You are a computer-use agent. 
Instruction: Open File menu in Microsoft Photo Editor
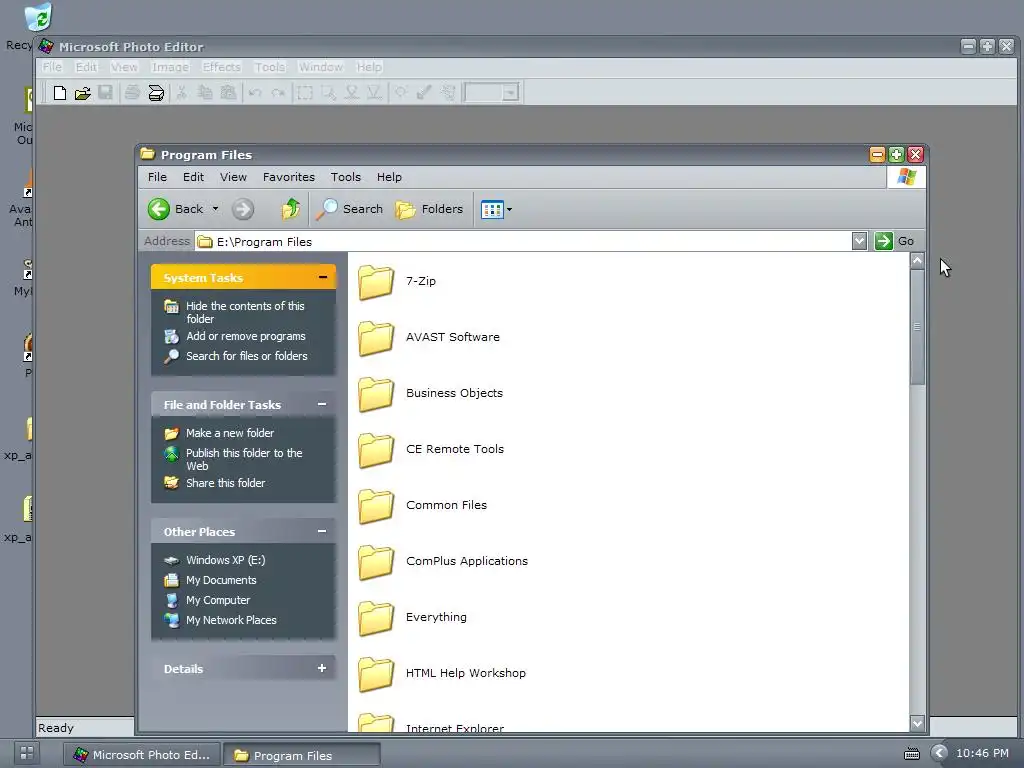(x=52, y=67)
